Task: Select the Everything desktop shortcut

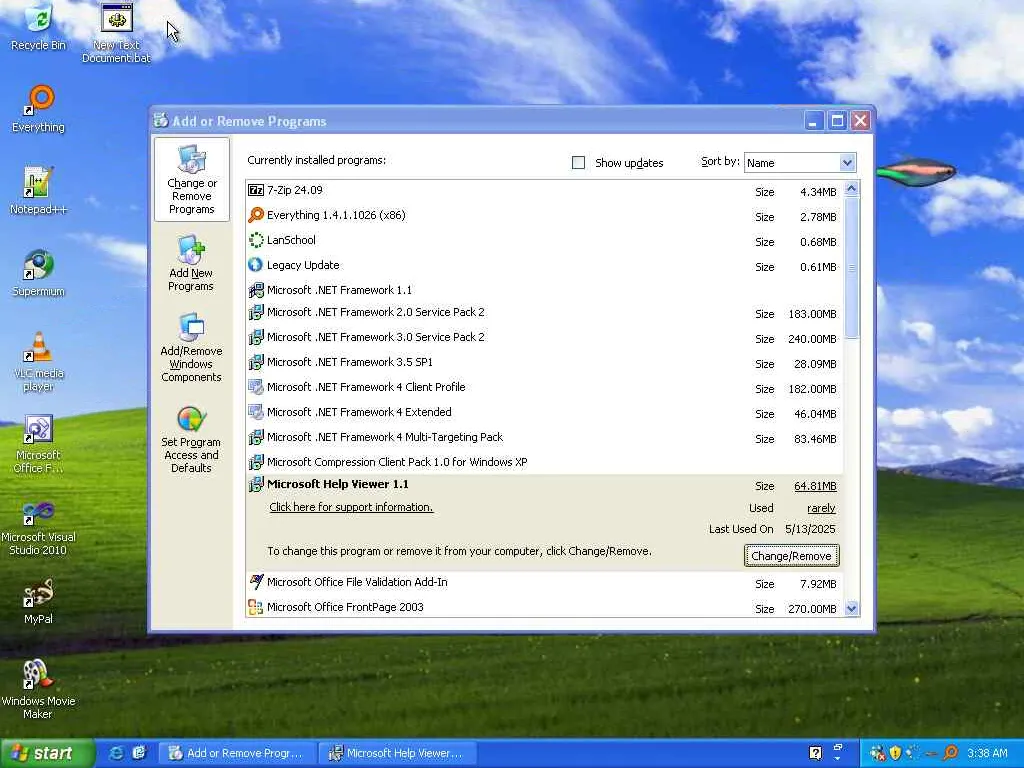Action: coord(39,109)
